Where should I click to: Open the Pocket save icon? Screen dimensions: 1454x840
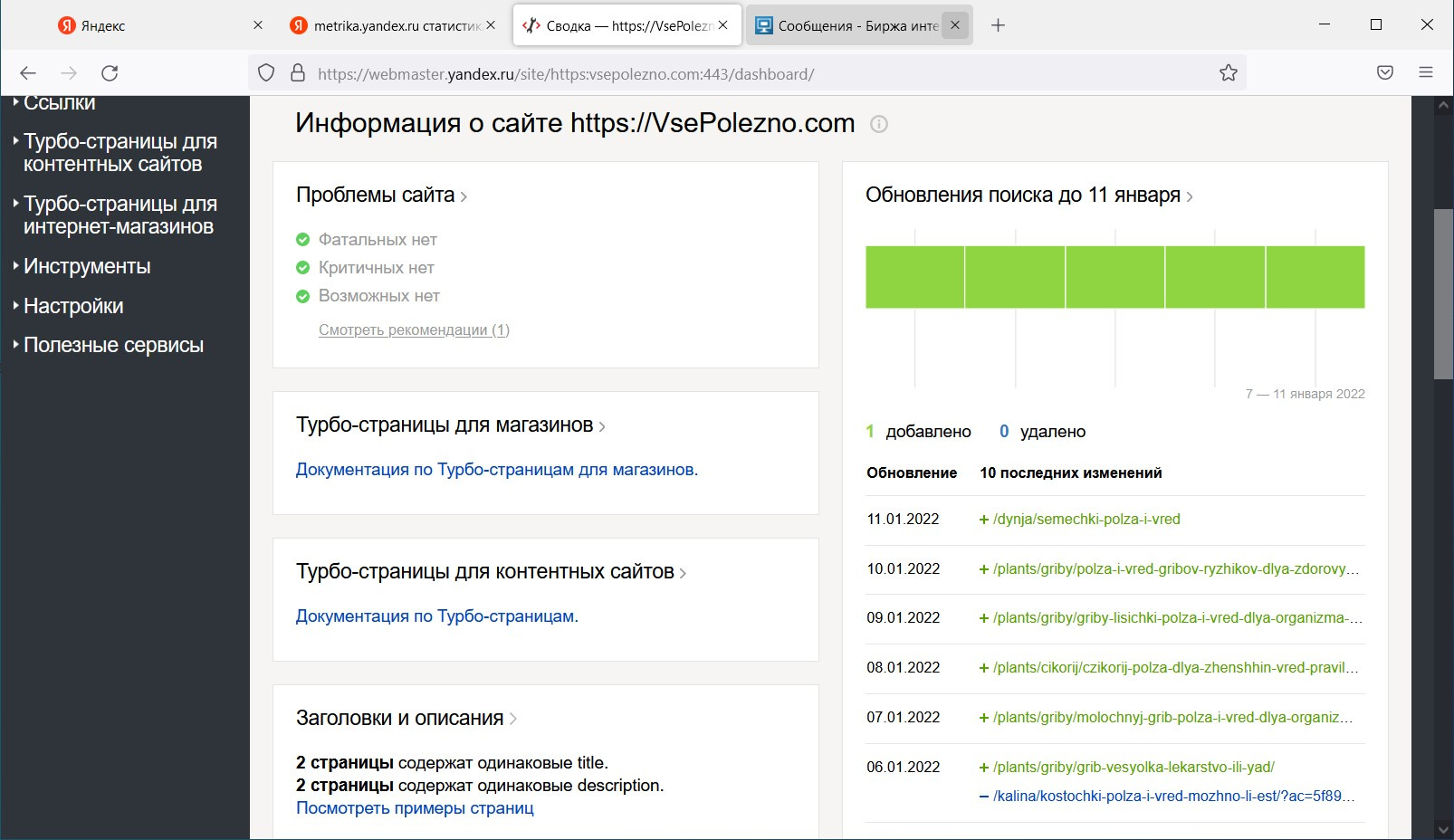(x=1384, y=73)
